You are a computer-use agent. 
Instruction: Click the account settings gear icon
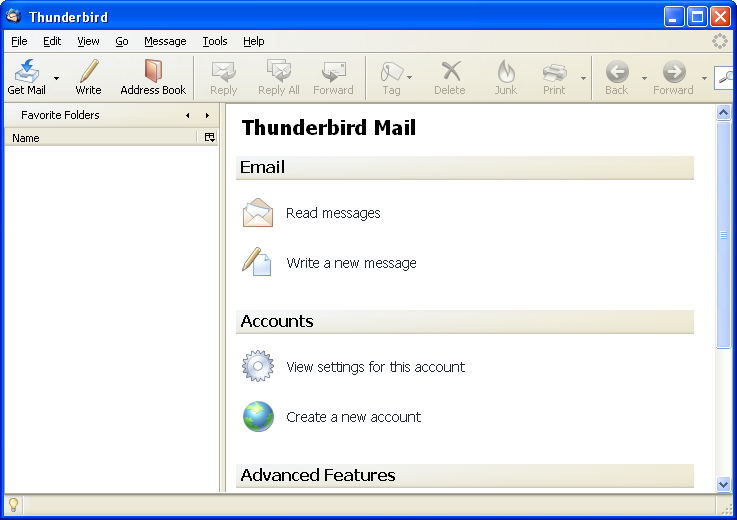[x=258, y=366]
